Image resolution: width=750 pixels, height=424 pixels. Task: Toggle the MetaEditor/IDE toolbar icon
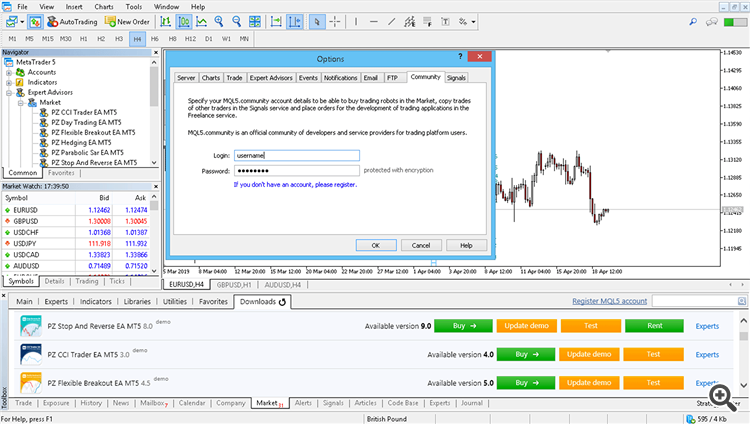(x=35, y=22)
